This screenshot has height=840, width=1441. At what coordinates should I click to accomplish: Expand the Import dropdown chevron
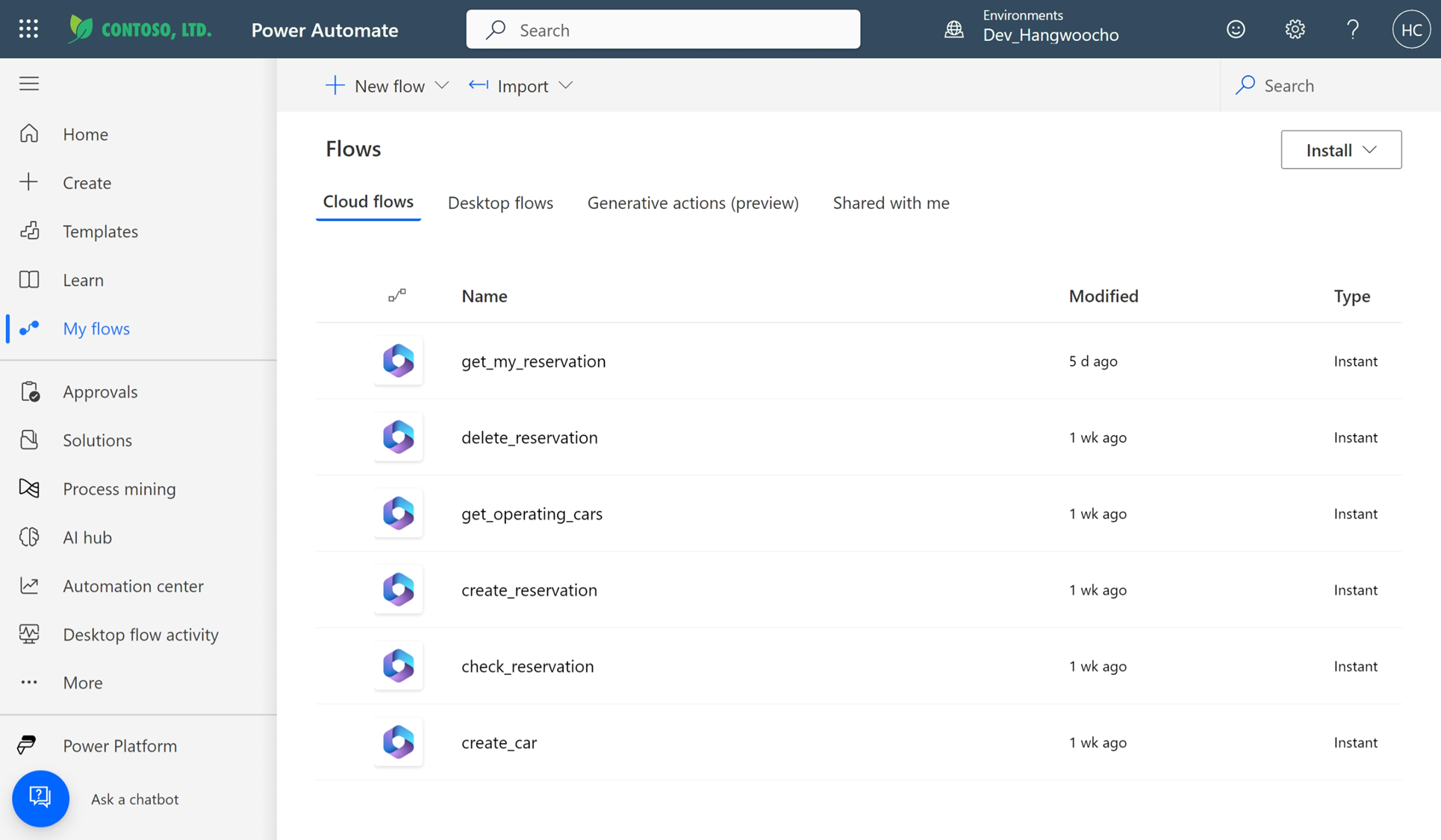point(566,85)
